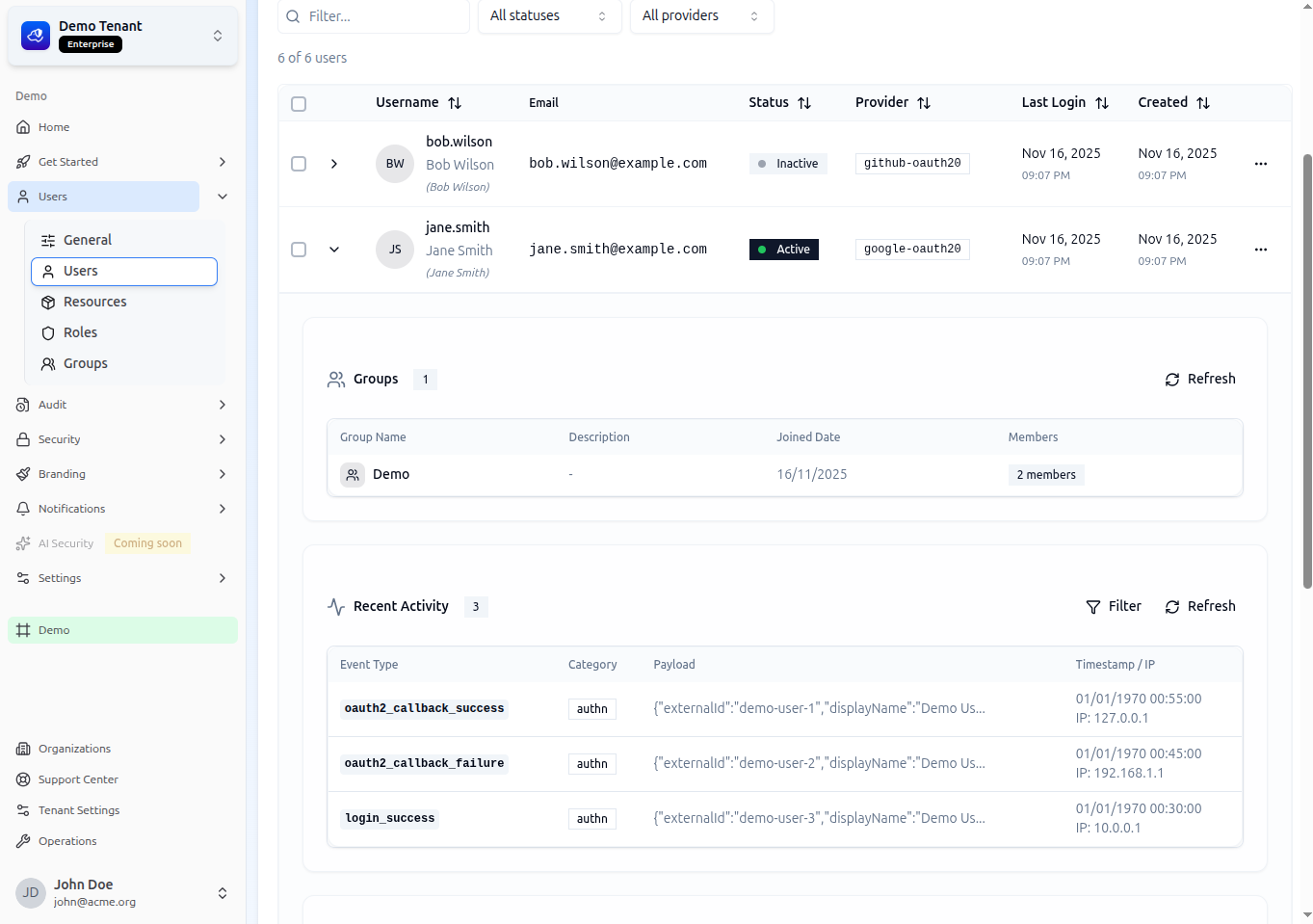1313x924 pixels.
Task: Open the Support Center link
Action: 78,779
